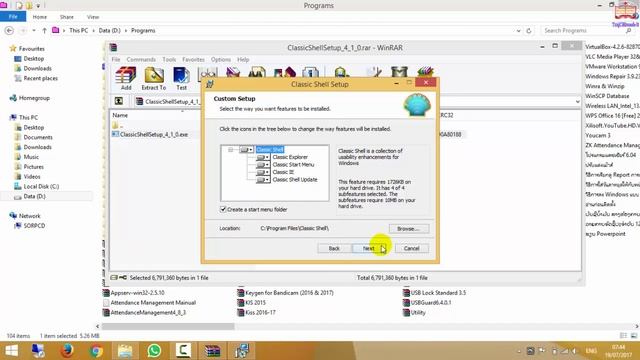This screenshot has height=360, width=640.
Task: Click Next in Classic Shell Setup
Action: [369, 248]
